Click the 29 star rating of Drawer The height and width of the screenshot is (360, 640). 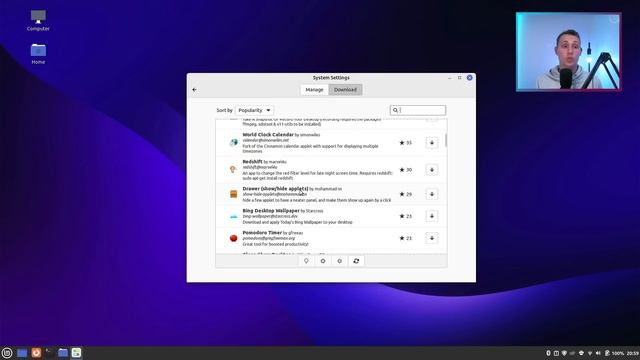coord(405,194)
